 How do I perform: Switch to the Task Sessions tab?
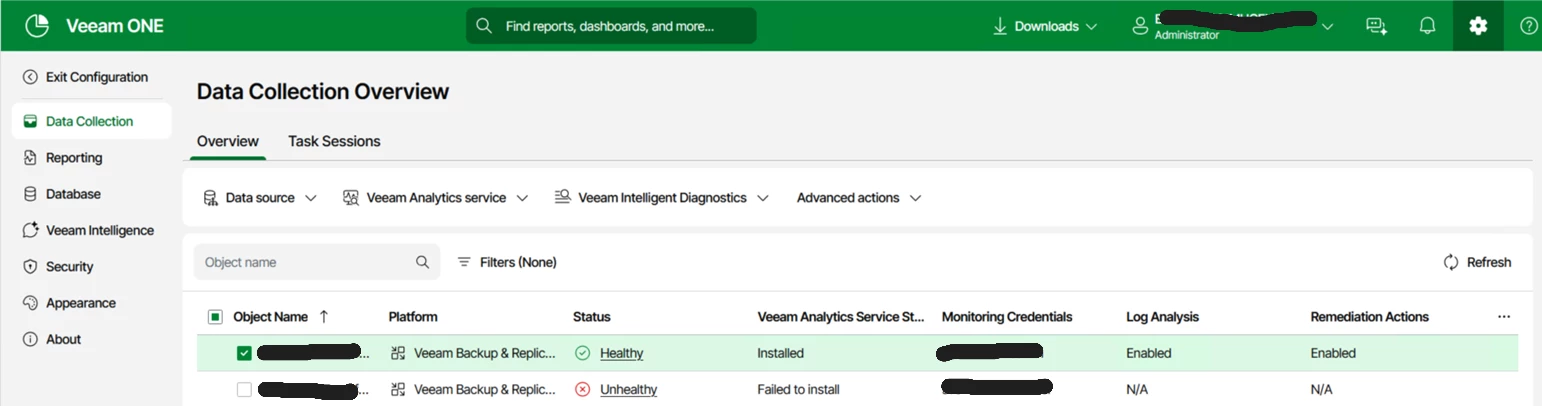334,141
